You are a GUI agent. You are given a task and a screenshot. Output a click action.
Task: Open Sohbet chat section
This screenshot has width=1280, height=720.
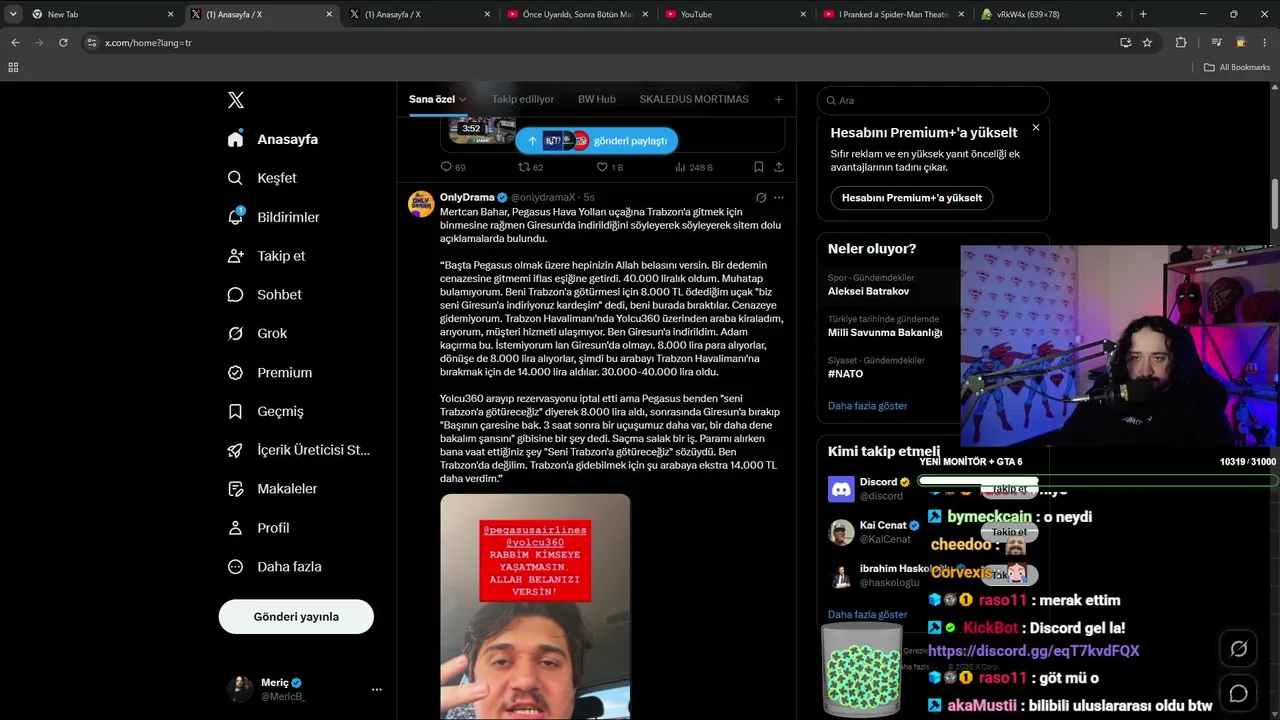pos(264,295)
